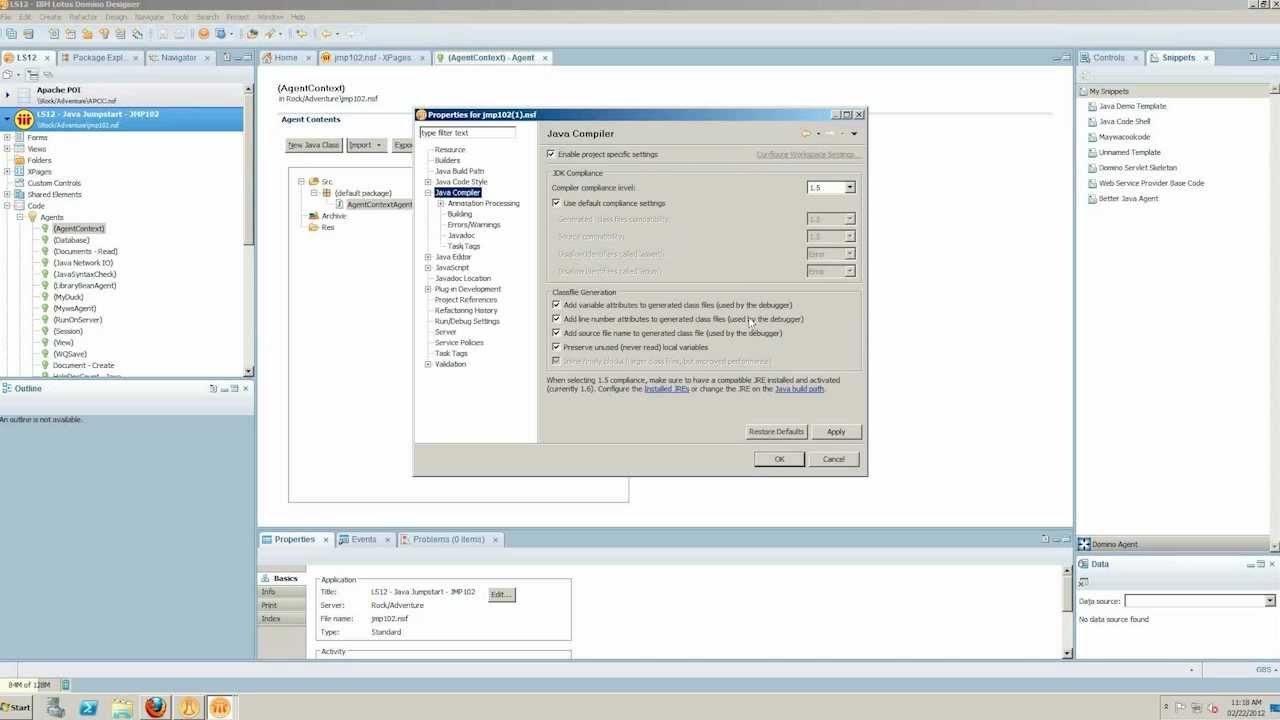Viewport: 1280px width, 720px height.
Task: Select Errors/Warnings in preferences tree
Action: (x=474, y=225)
